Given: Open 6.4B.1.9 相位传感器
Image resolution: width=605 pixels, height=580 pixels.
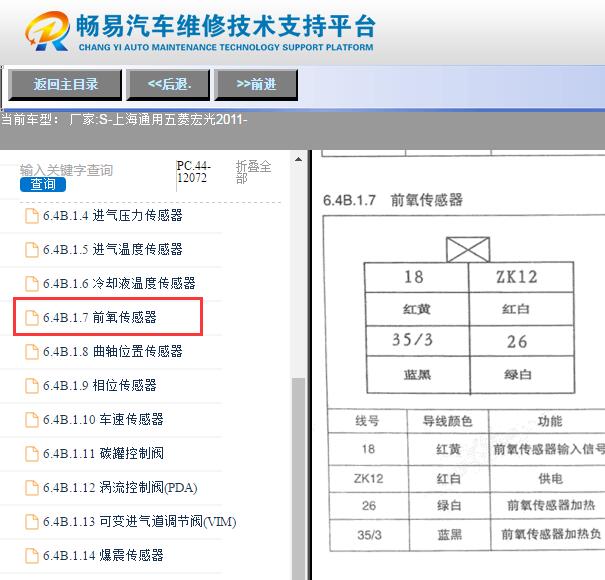Looking at the screenshot, I should [x=100, y=385].
